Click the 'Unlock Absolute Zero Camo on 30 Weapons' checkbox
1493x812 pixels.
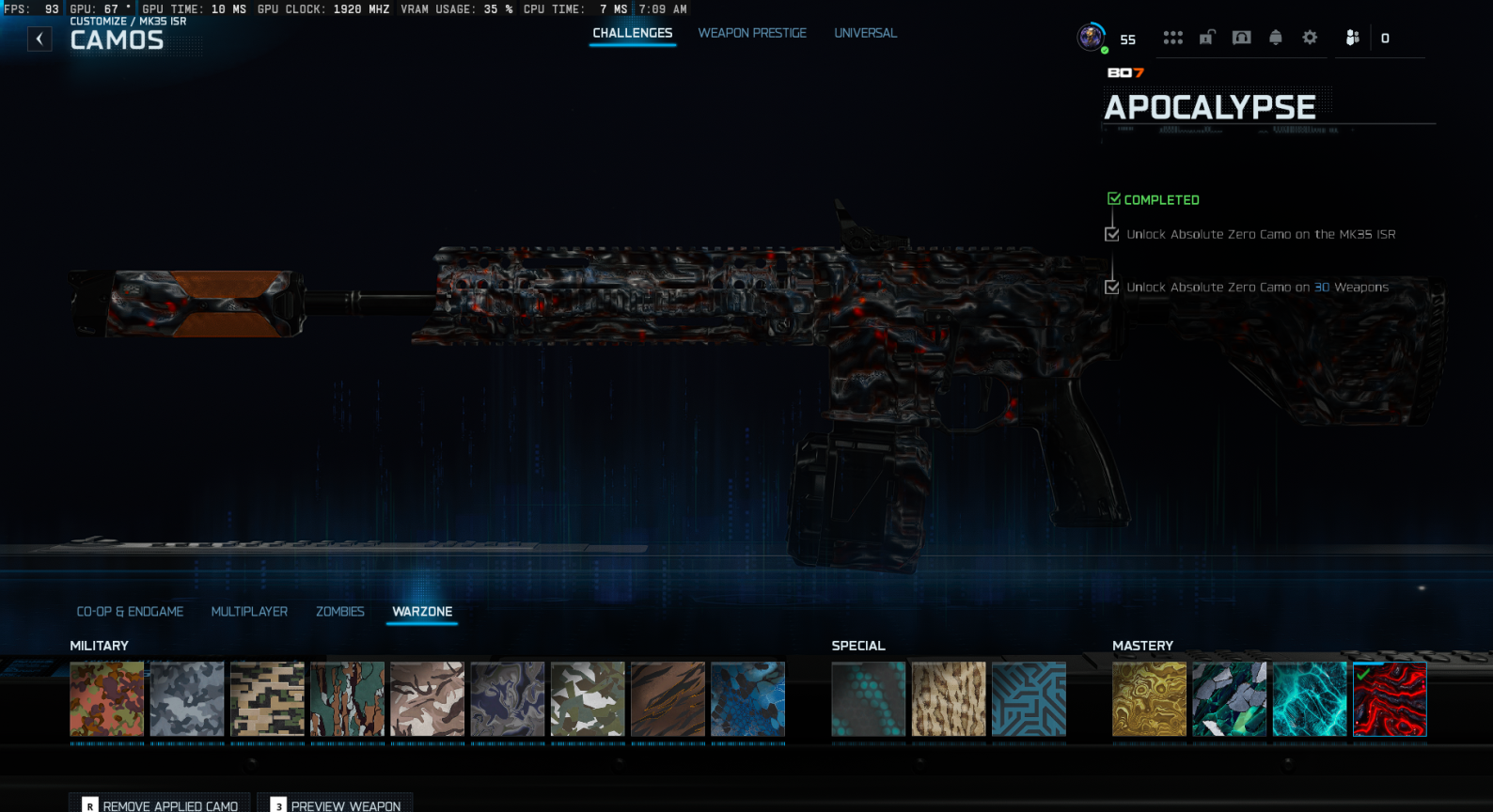(1112, 287)
